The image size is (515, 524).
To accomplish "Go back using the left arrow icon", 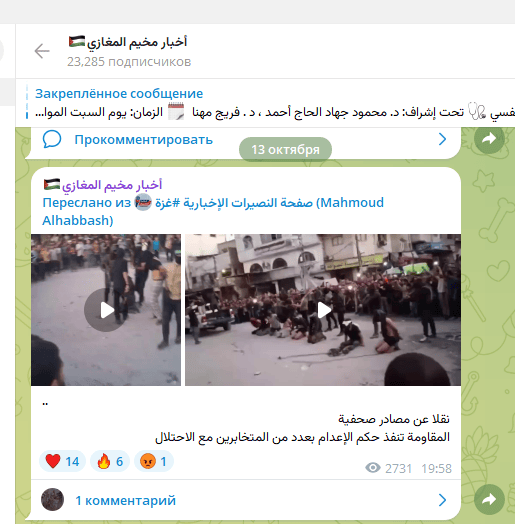I will 42,51.
